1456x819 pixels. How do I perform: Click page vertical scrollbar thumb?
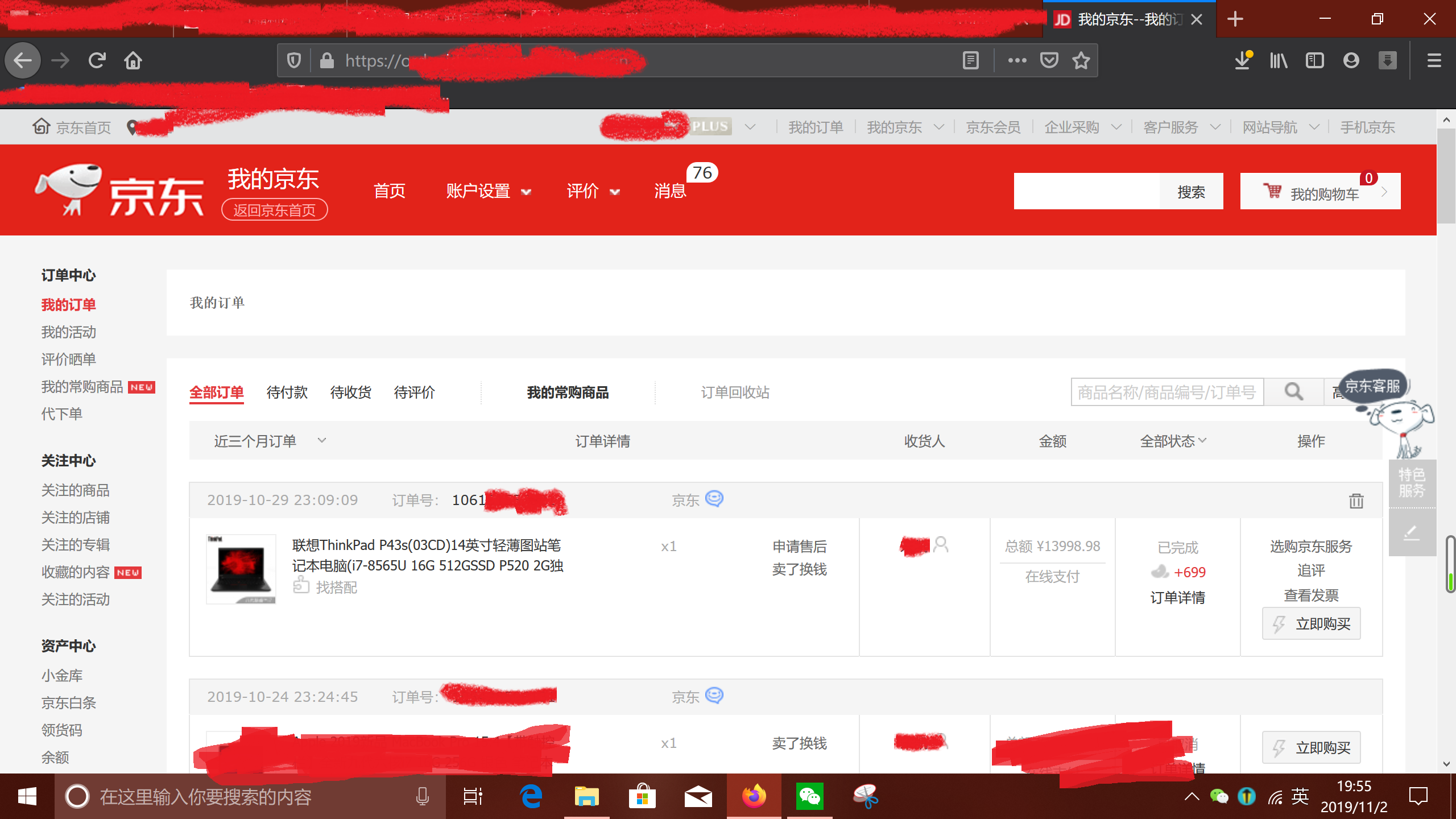click(x=1446, y=176)
